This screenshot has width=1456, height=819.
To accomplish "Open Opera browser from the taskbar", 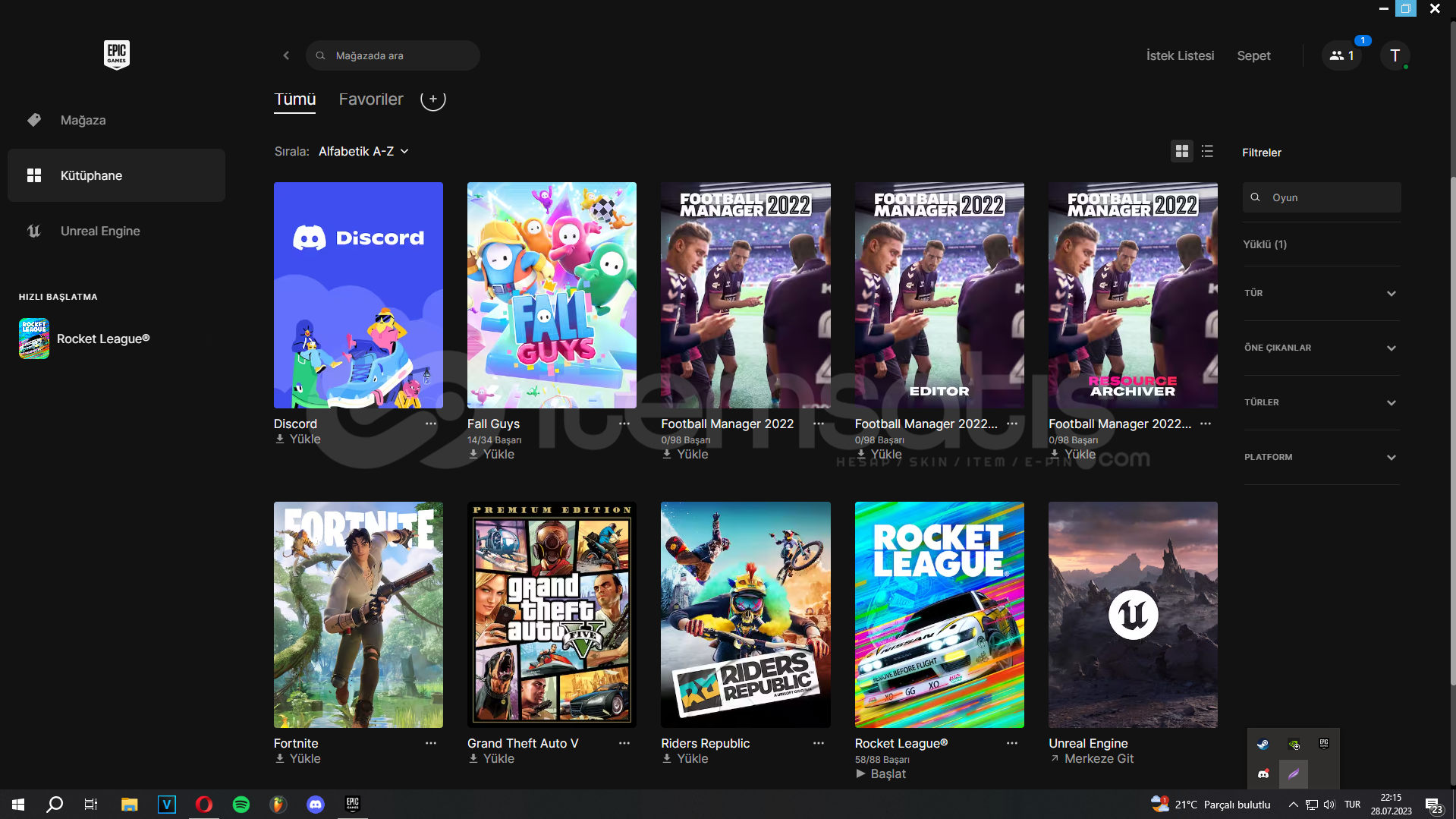I will (204, 805).
